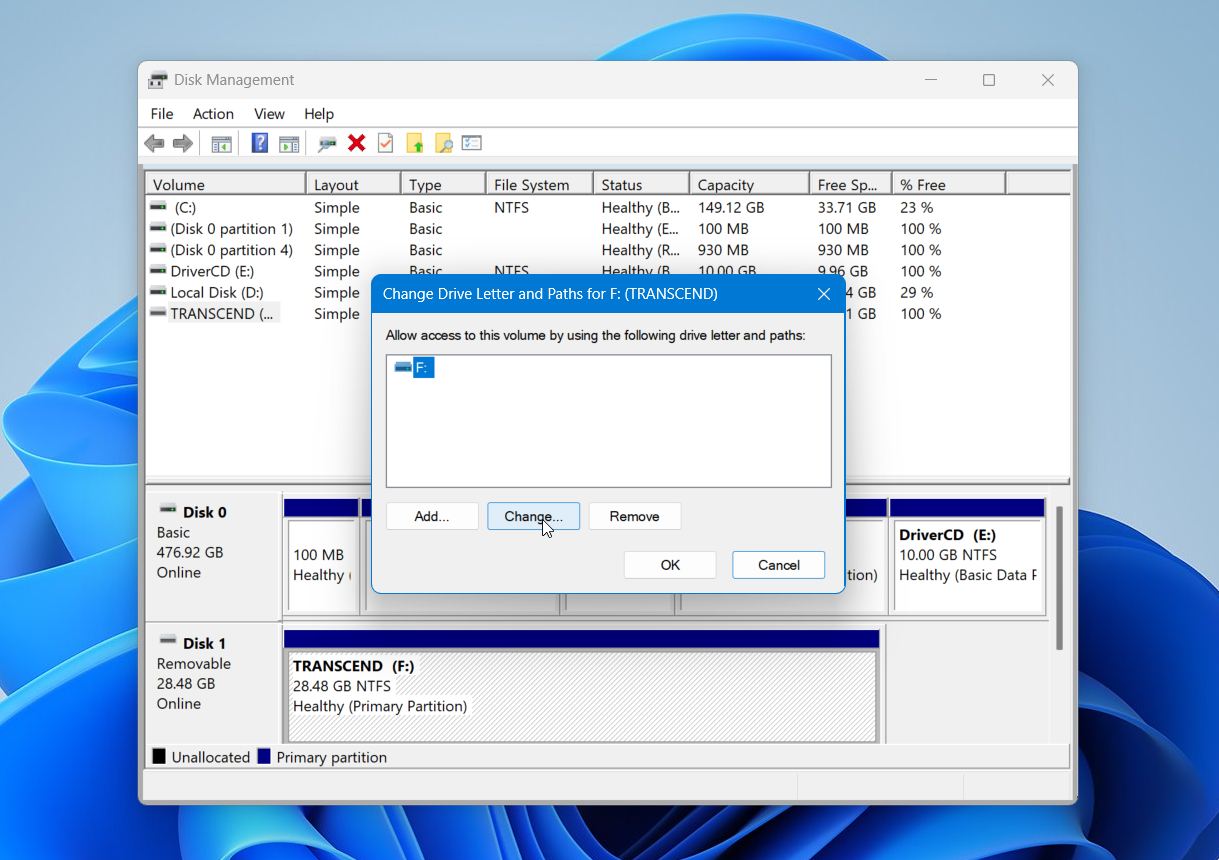Click the Primary partition legend swatch
The image size is (1219, 860).
point(264,757)
